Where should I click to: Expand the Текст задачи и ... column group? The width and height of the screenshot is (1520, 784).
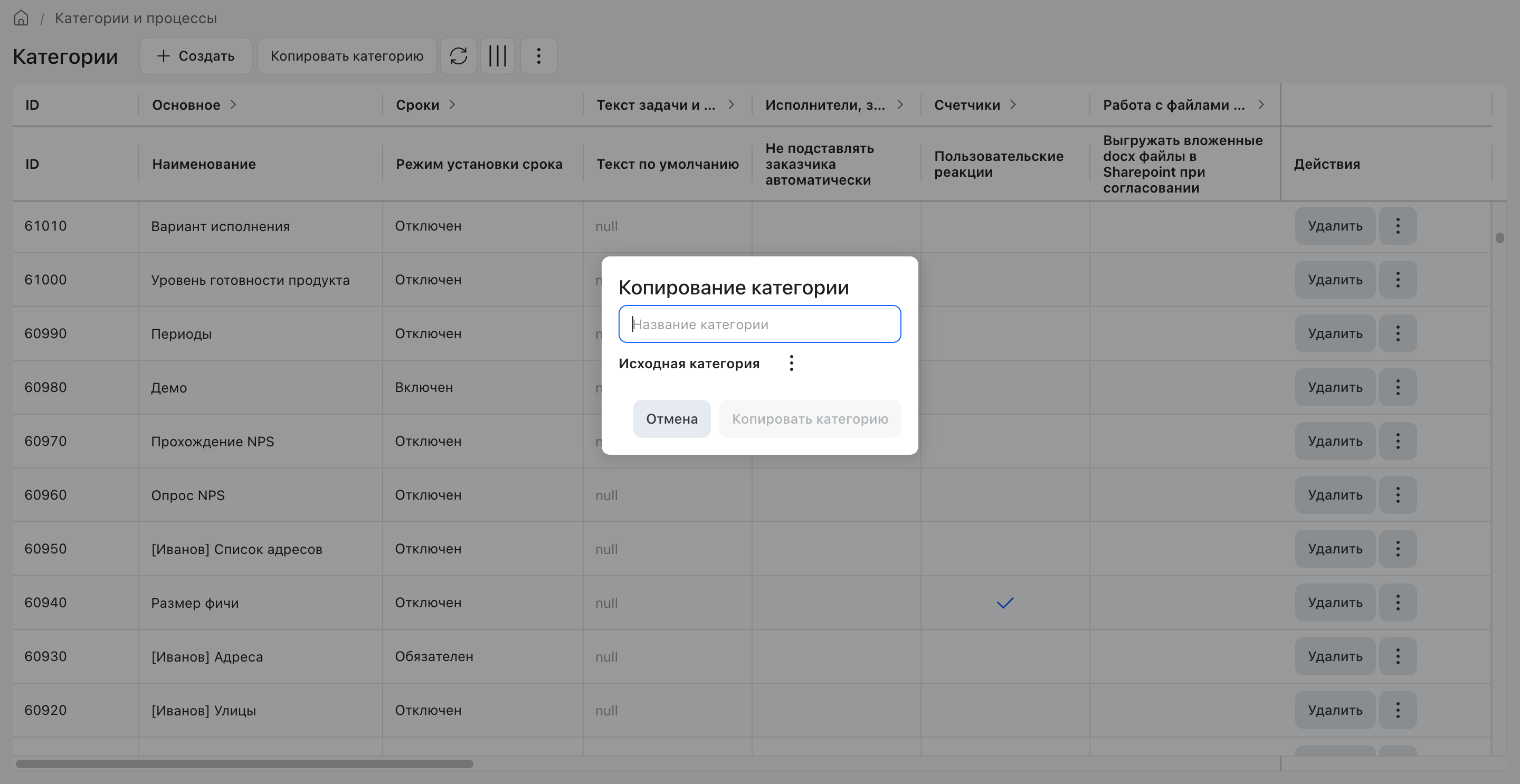pyautogui.click(x=731, y=104)
